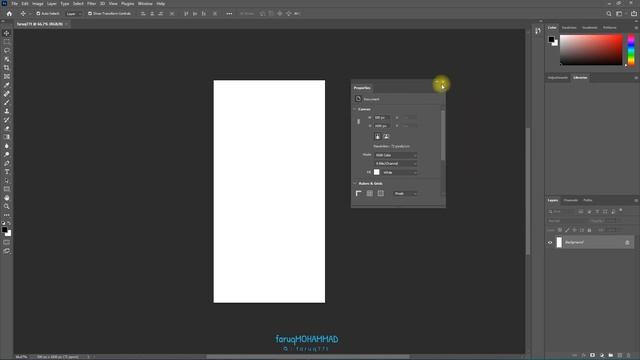This screenshot has height=360, width=640.
Task: Click the Home icon in options bar
Action: tap(9, 13)
